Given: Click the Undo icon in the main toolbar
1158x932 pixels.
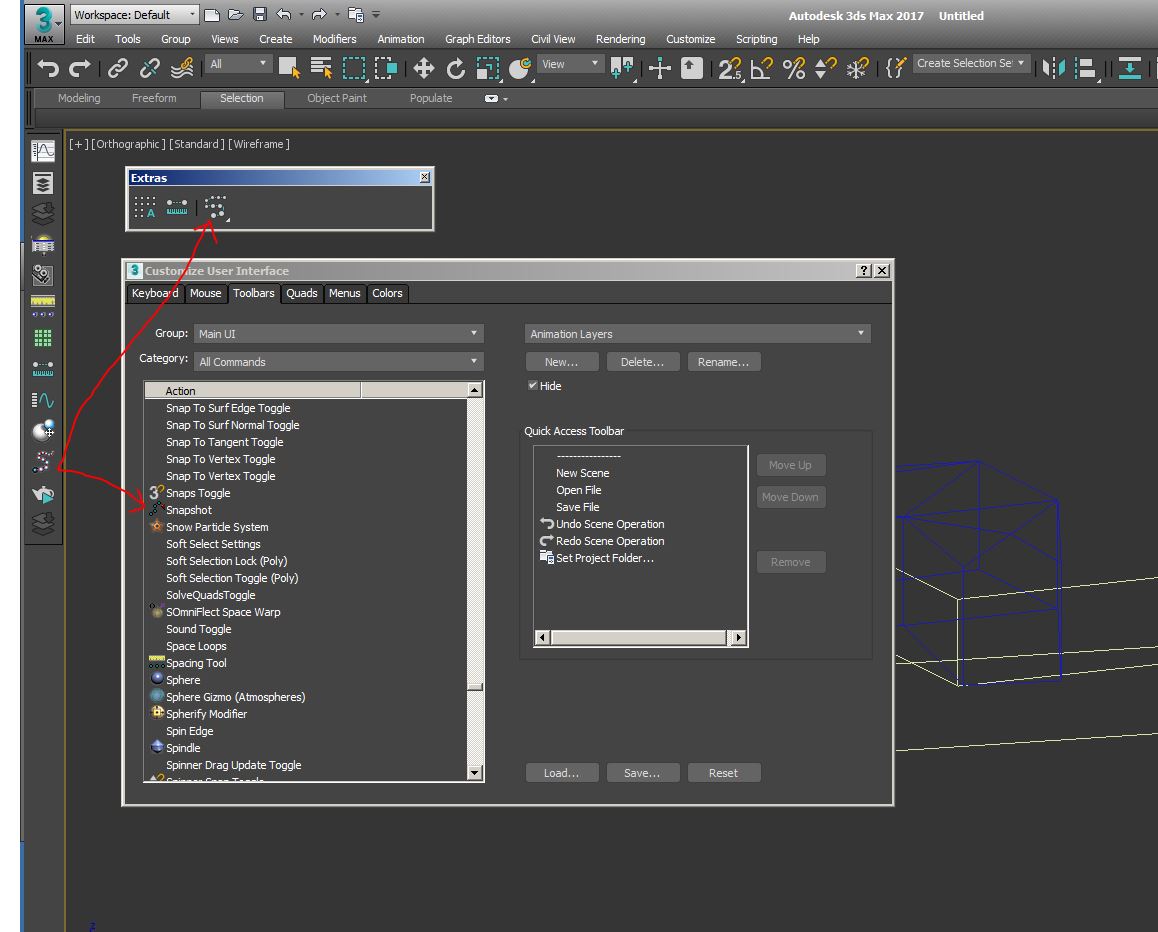Looking at the screenshot, I should point(46,68).
